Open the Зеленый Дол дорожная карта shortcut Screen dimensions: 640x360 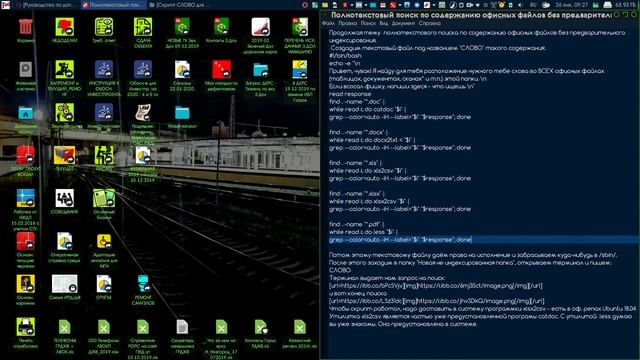coord(260,27)
